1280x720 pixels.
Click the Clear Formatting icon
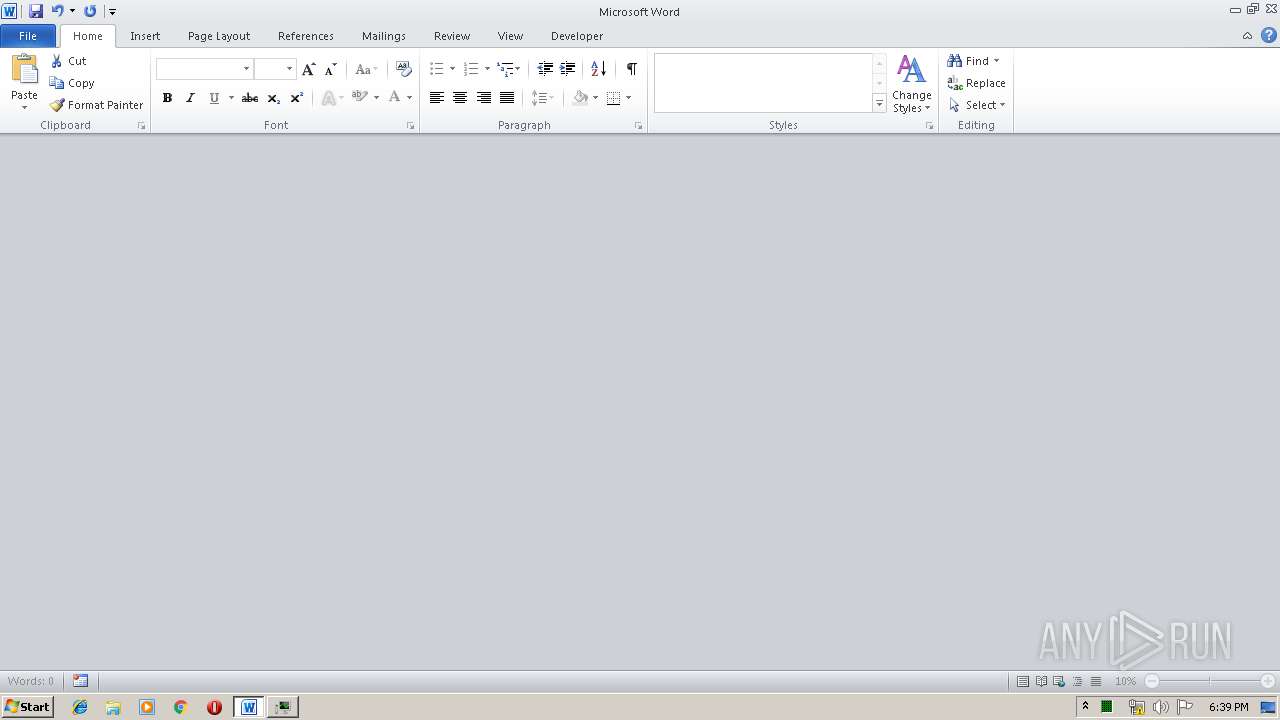click(x=403, y=69)
